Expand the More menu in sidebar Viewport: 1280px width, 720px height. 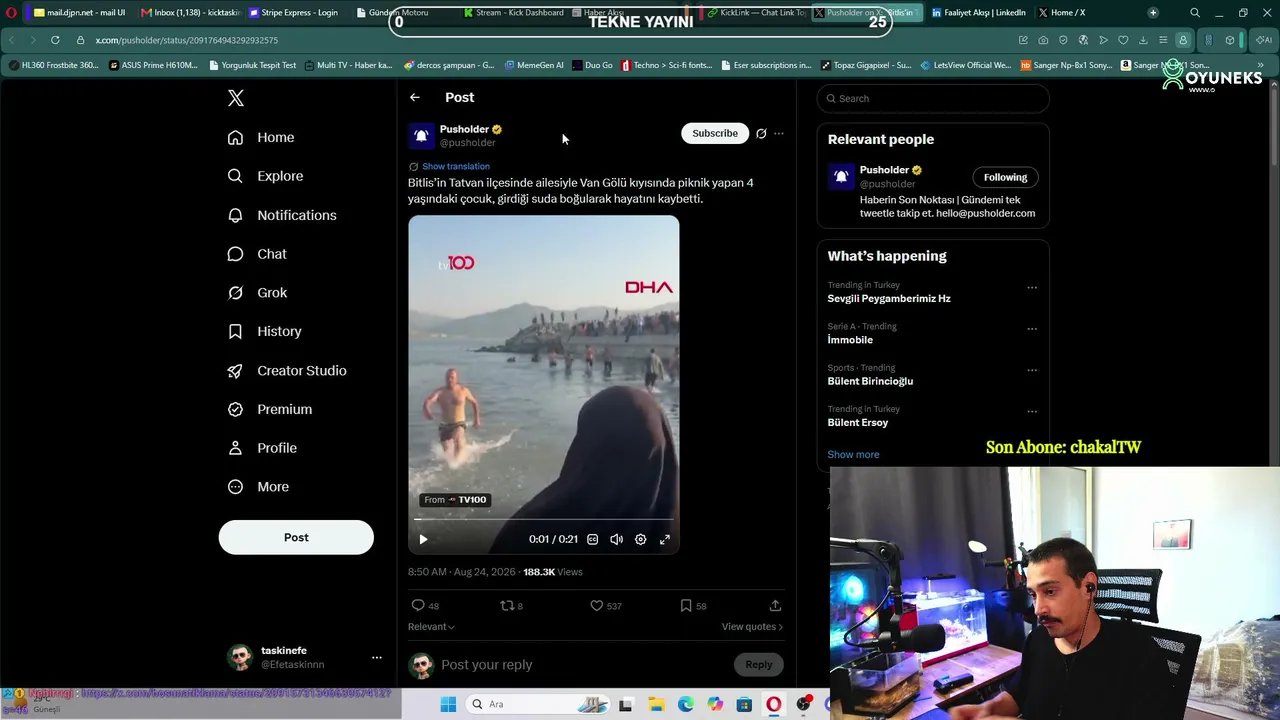point(258,487)
